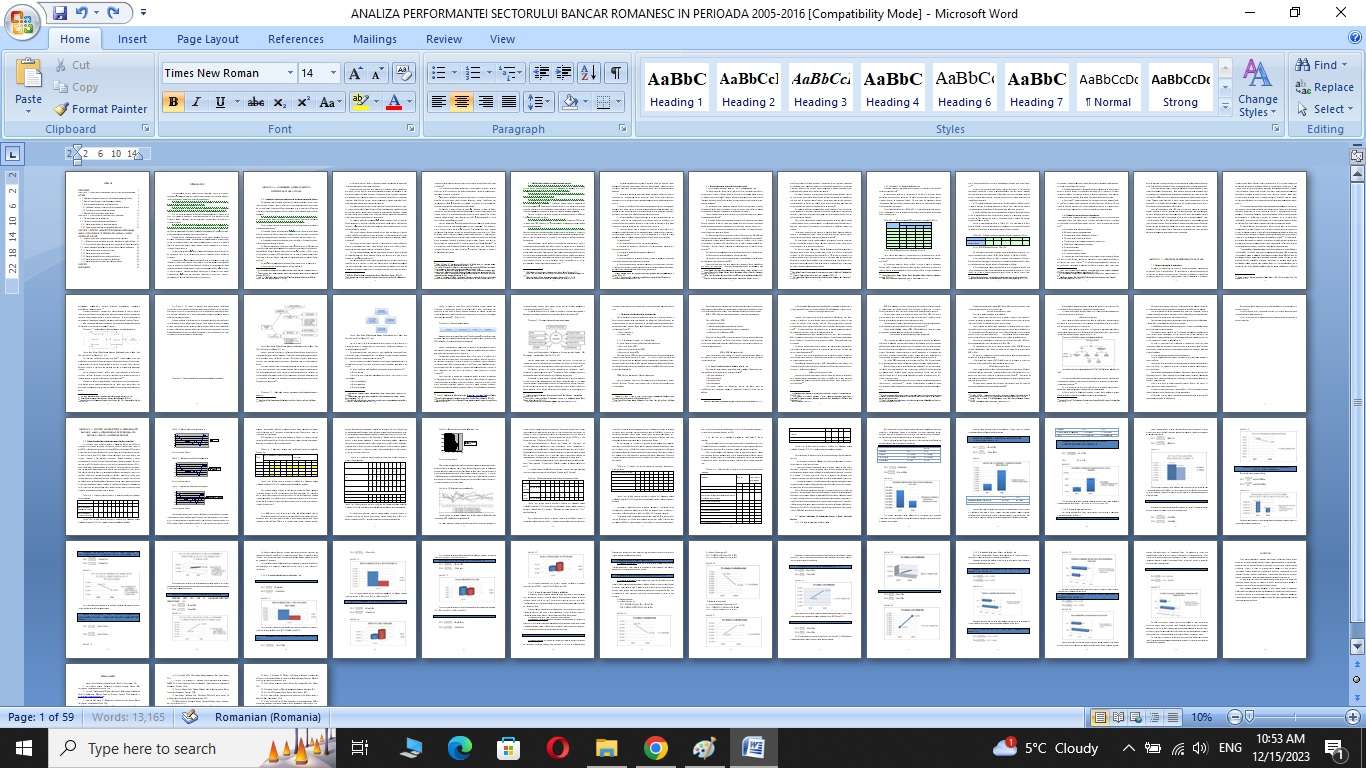Viewport: 1366px width, 768px height.
Task: Open the font size dropdown
Action: tap(333, 73)
